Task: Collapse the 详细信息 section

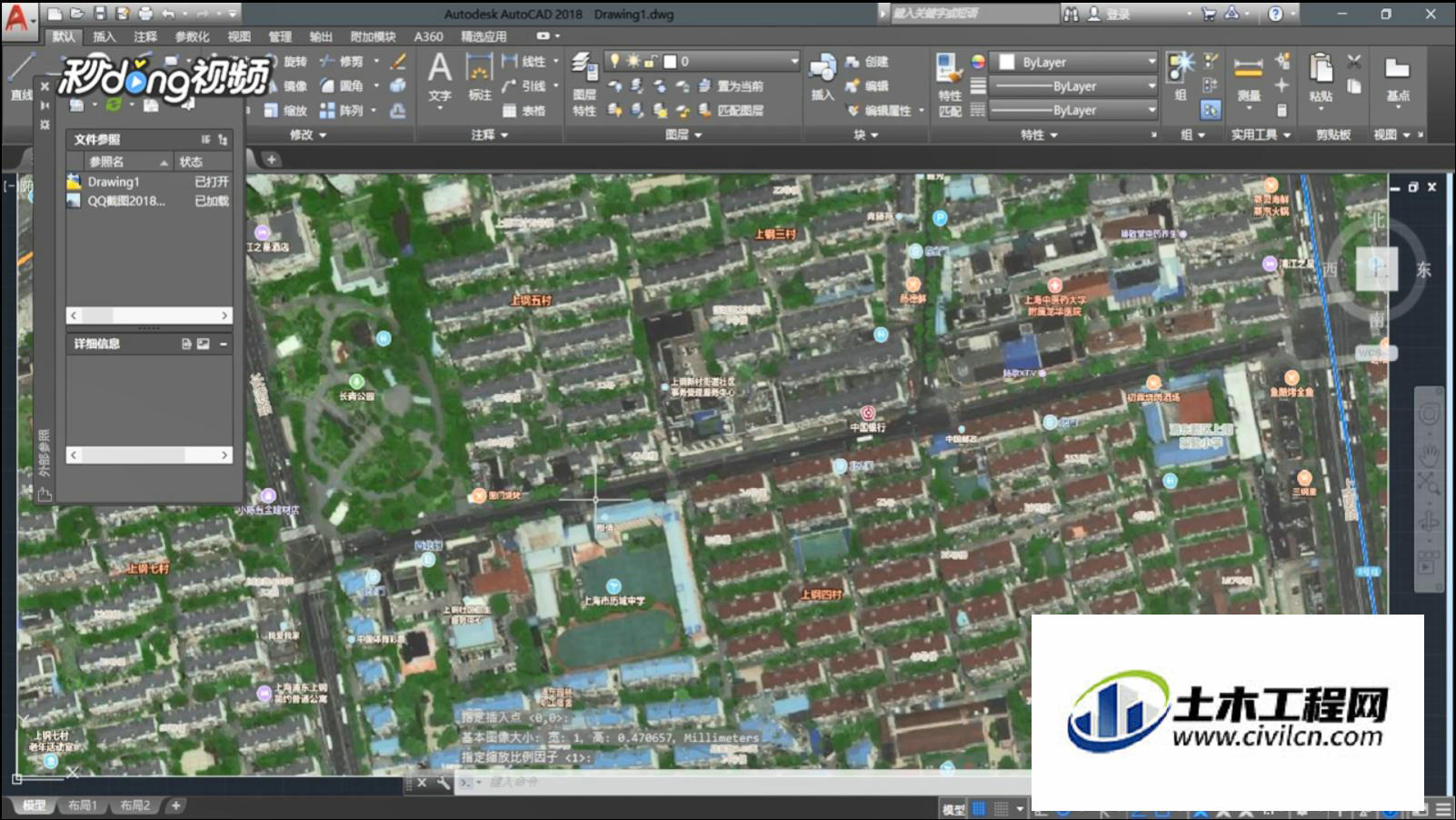Action: [x=224, y=344]
